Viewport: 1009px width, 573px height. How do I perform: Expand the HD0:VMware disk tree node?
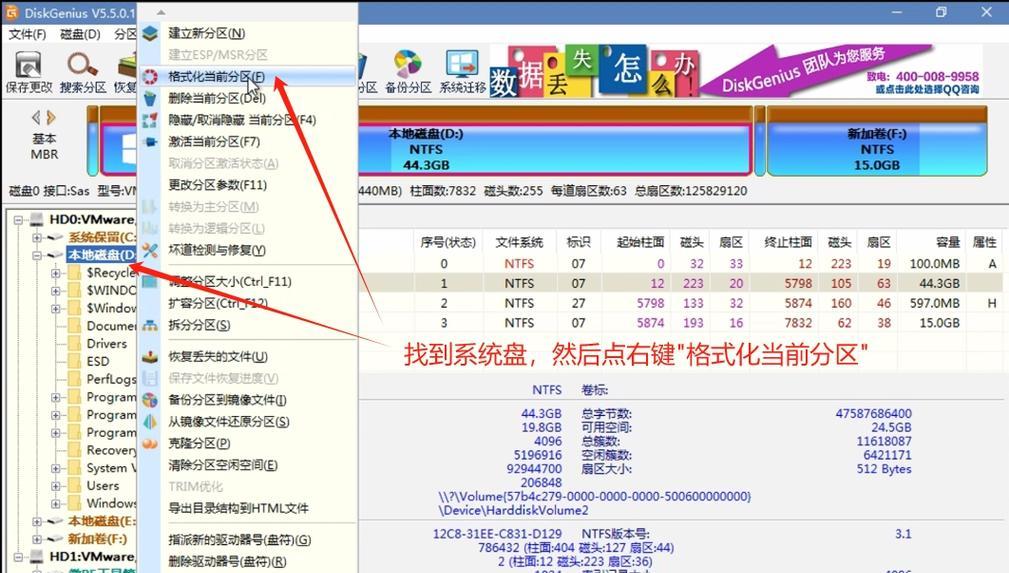(x=19, y=220)
